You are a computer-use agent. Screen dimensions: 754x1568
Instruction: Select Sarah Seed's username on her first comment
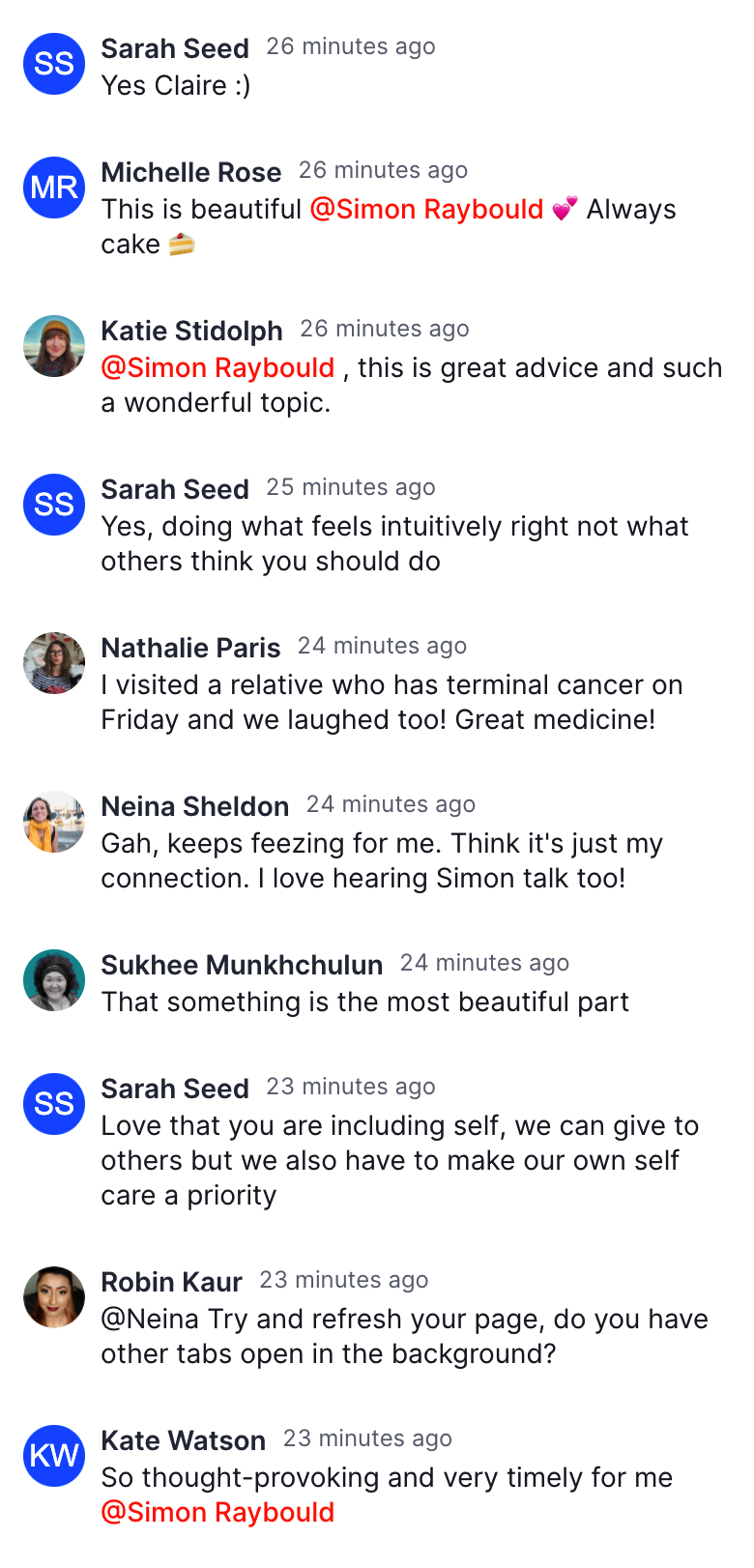pos(175,48)
